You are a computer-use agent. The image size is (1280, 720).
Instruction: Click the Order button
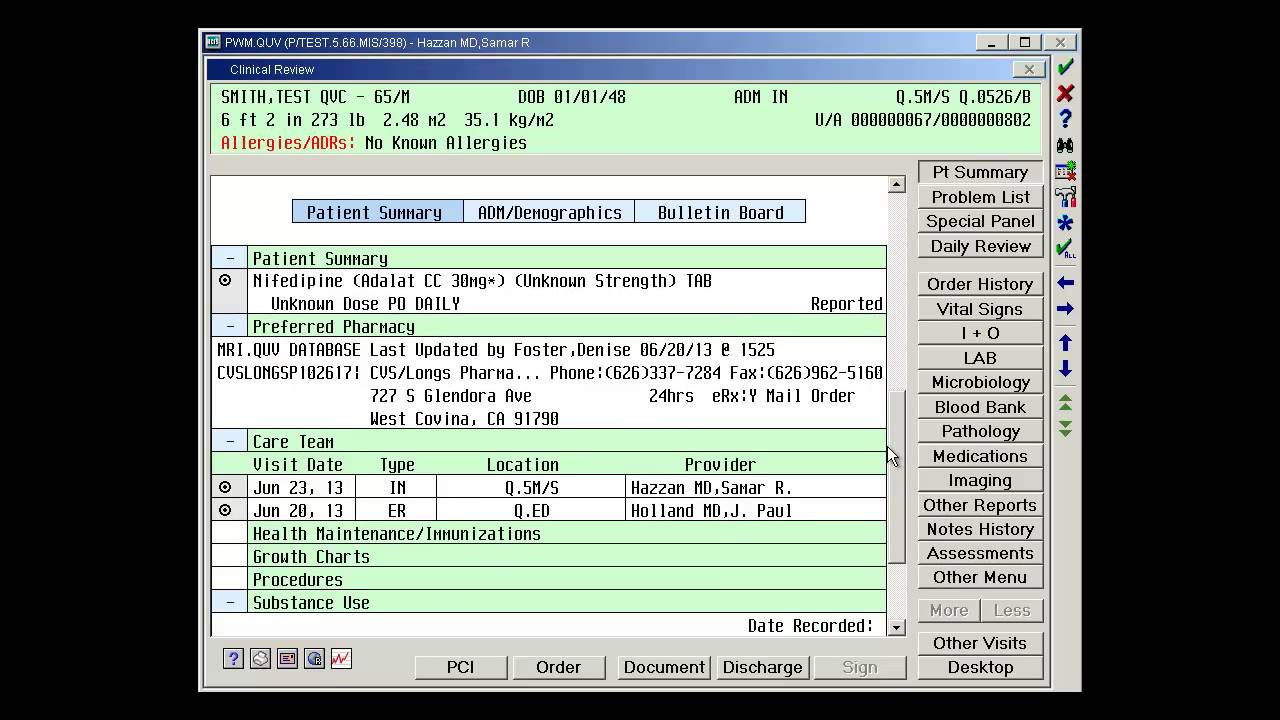[558, 667]
